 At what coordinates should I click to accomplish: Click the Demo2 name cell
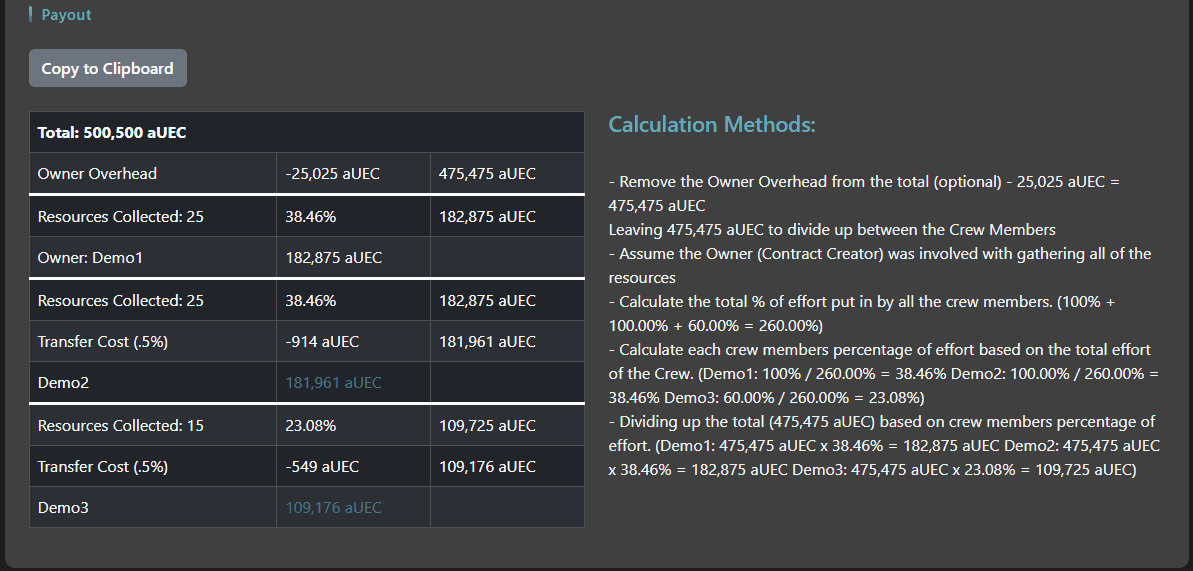point(153,383)
